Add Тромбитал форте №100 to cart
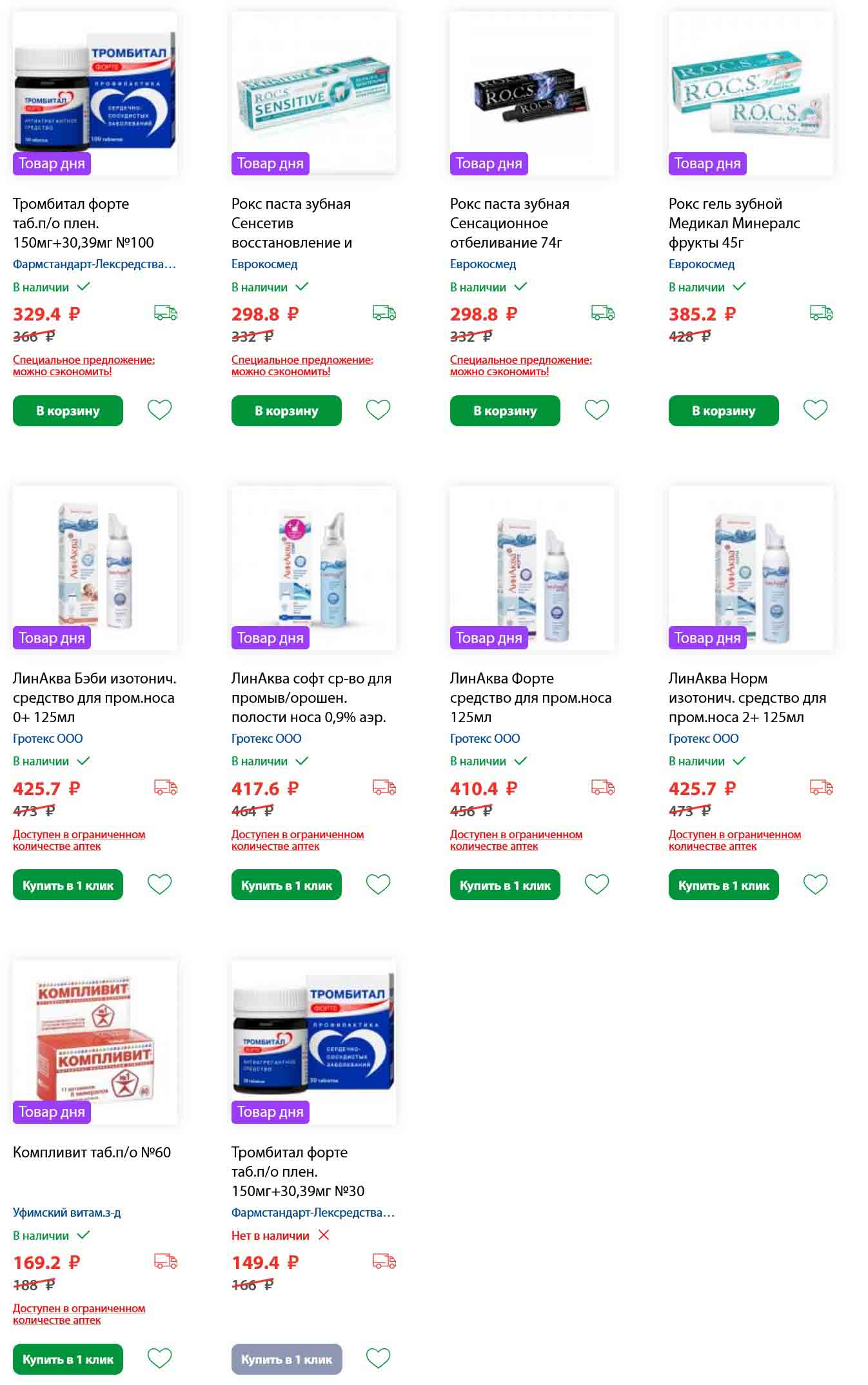 click(x=68, y=411)
